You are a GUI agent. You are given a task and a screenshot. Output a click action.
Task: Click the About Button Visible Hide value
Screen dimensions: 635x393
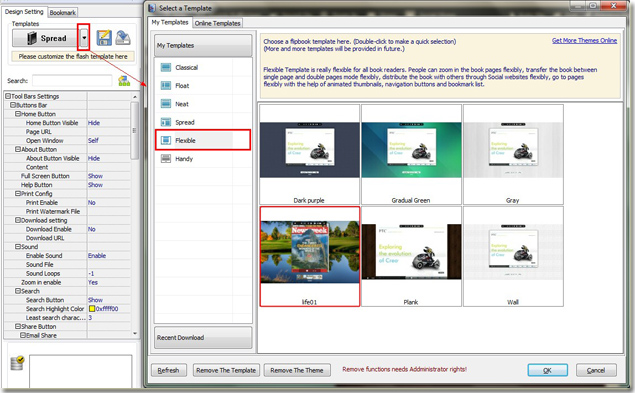click(94, 158)
